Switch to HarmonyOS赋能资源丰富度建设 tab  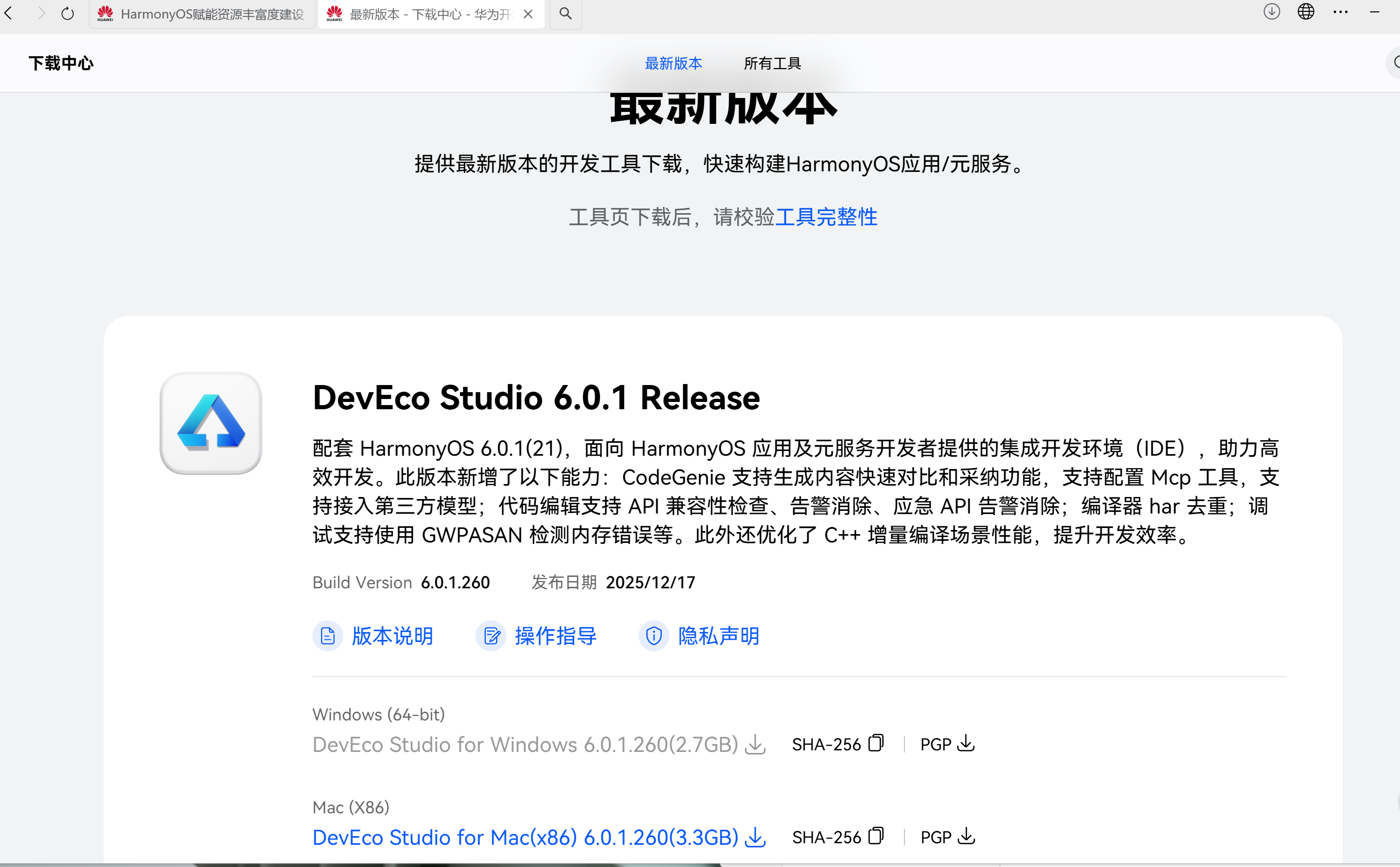point(202,14)
